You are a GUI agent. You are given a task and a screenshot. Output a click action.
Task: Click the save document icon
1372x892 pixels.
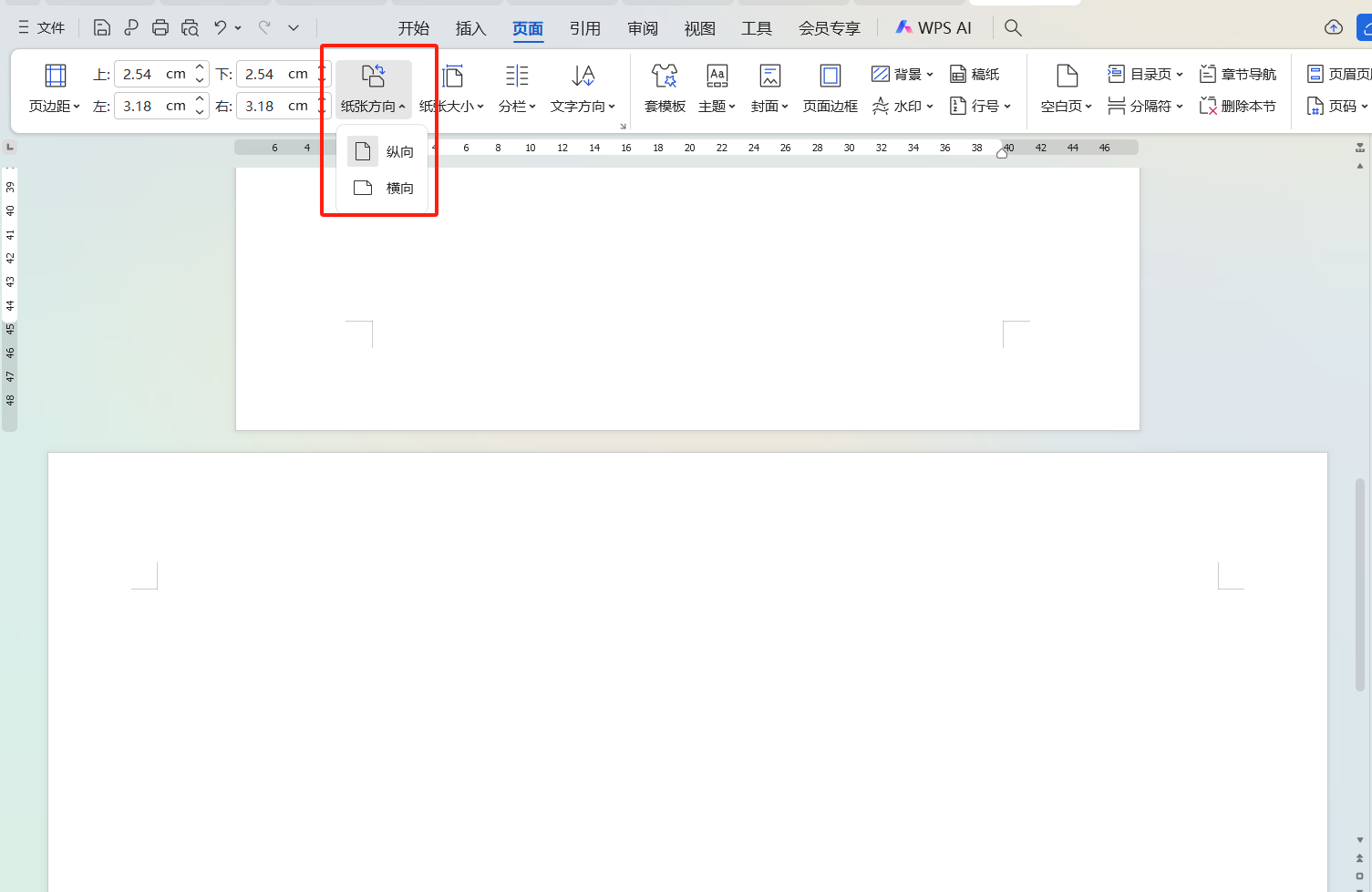pyautogui.click(x=102, y=28)
